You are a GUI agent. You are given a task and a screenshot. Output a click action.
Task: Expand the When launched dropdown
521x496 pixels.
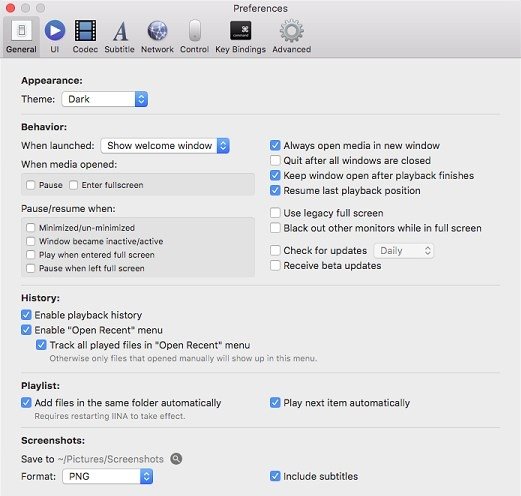click(165, 146)
